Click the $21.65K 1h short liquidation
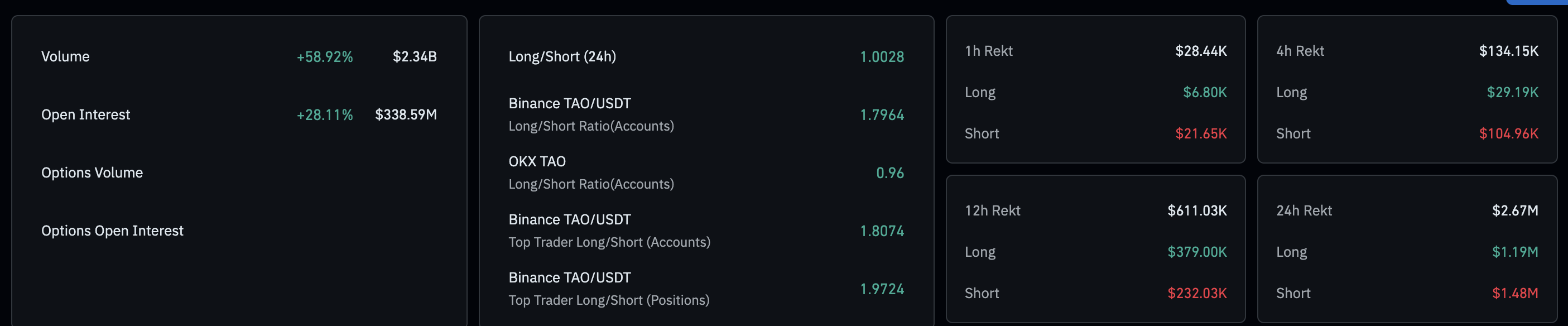Image resolution: width=1568 pixels, height=326 pixels. click(1200, 133)
